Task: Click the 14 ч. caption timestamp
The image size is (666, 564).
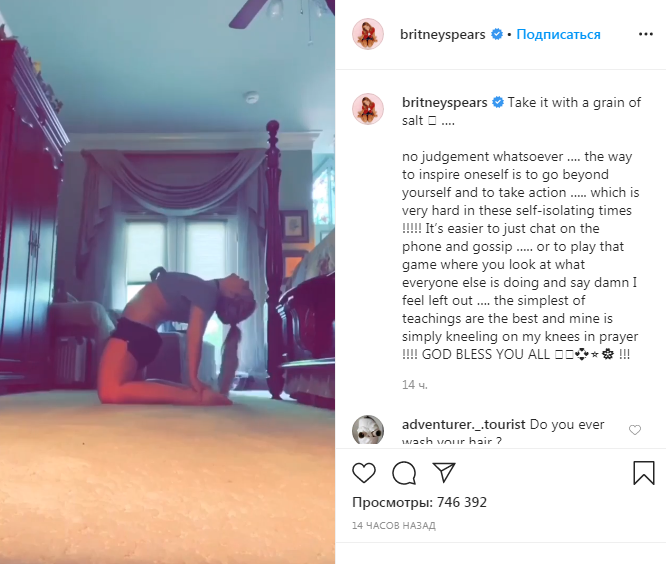Action: (x=415, y=385)
